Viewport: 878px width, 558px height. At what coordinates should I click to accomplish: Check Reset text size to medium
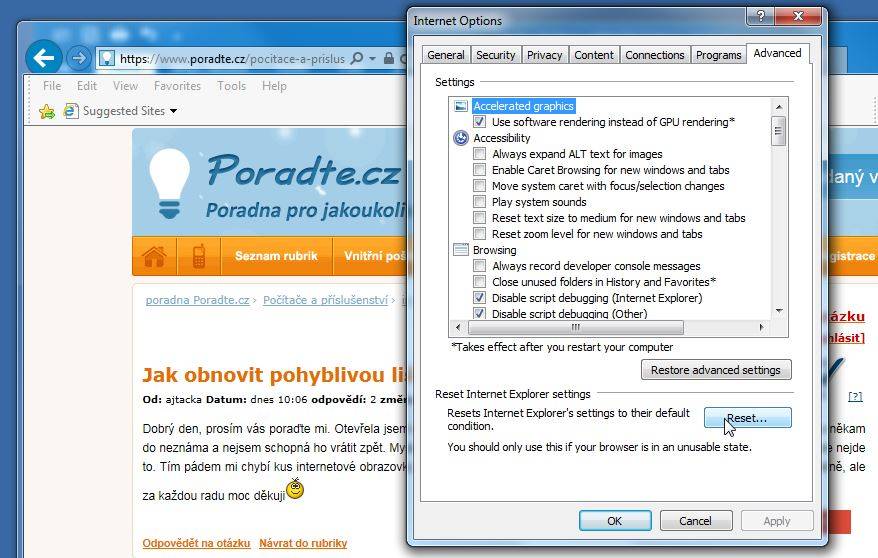point(479,217)
